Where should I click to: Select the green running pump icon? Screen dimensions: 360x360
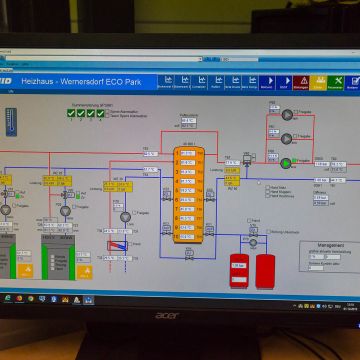[286, 163]
